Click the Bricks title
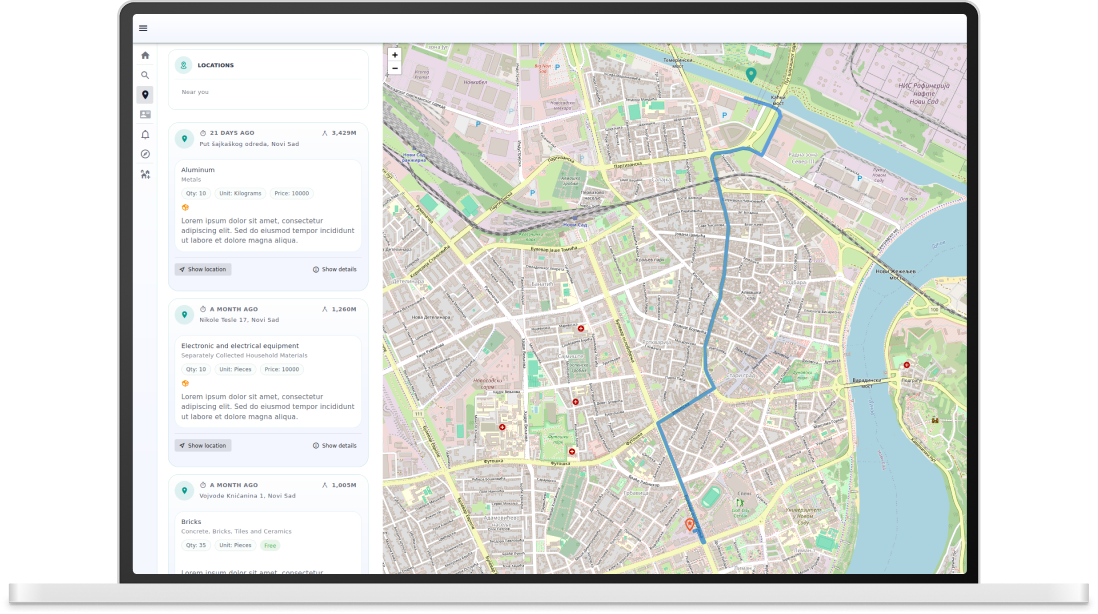This screenshot has height=614, width=1098. [x=191, y=522]
